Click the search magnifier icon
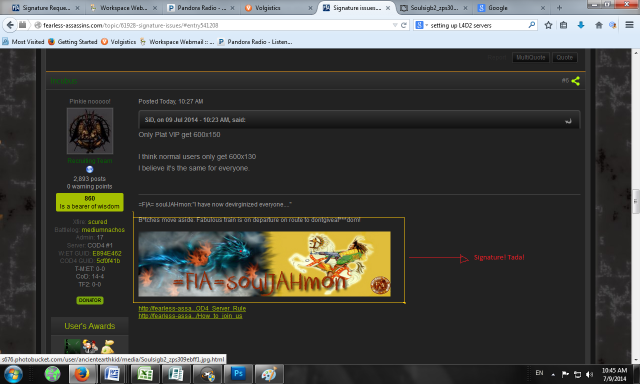 (x=531, y=25)
